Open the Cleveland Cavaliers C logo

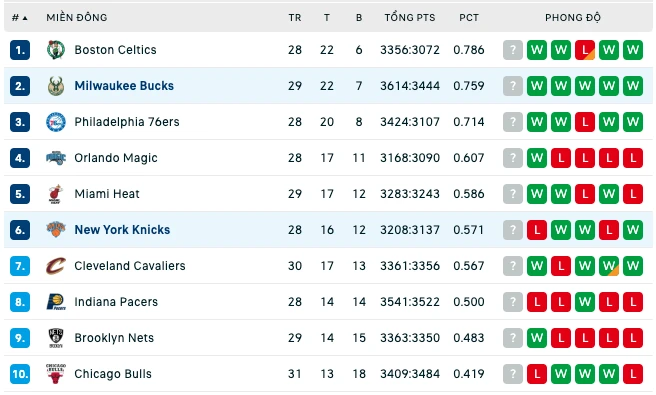point(56,266)
